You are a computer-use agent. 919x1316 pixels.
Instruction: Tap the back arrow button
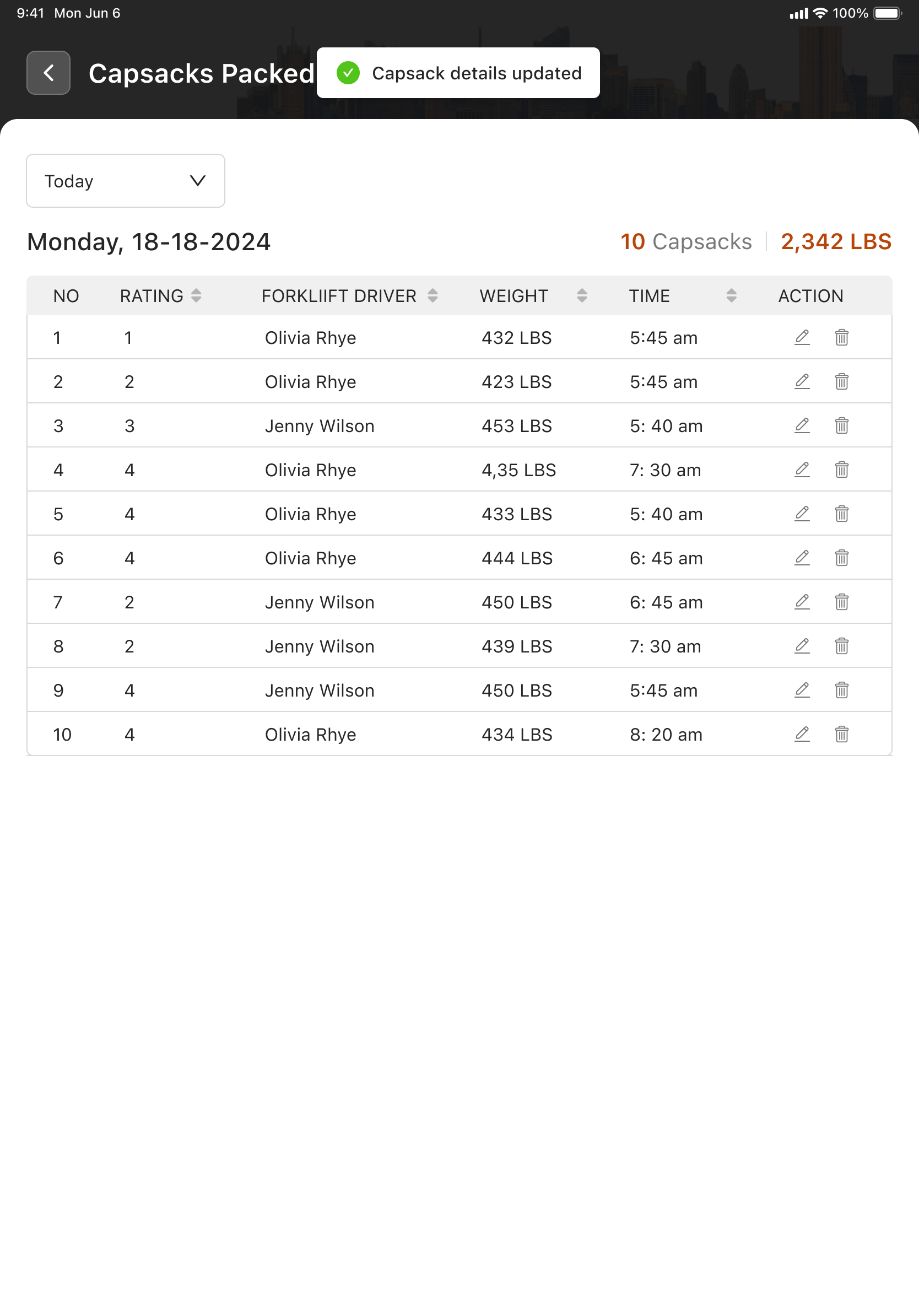click(48, 73)
